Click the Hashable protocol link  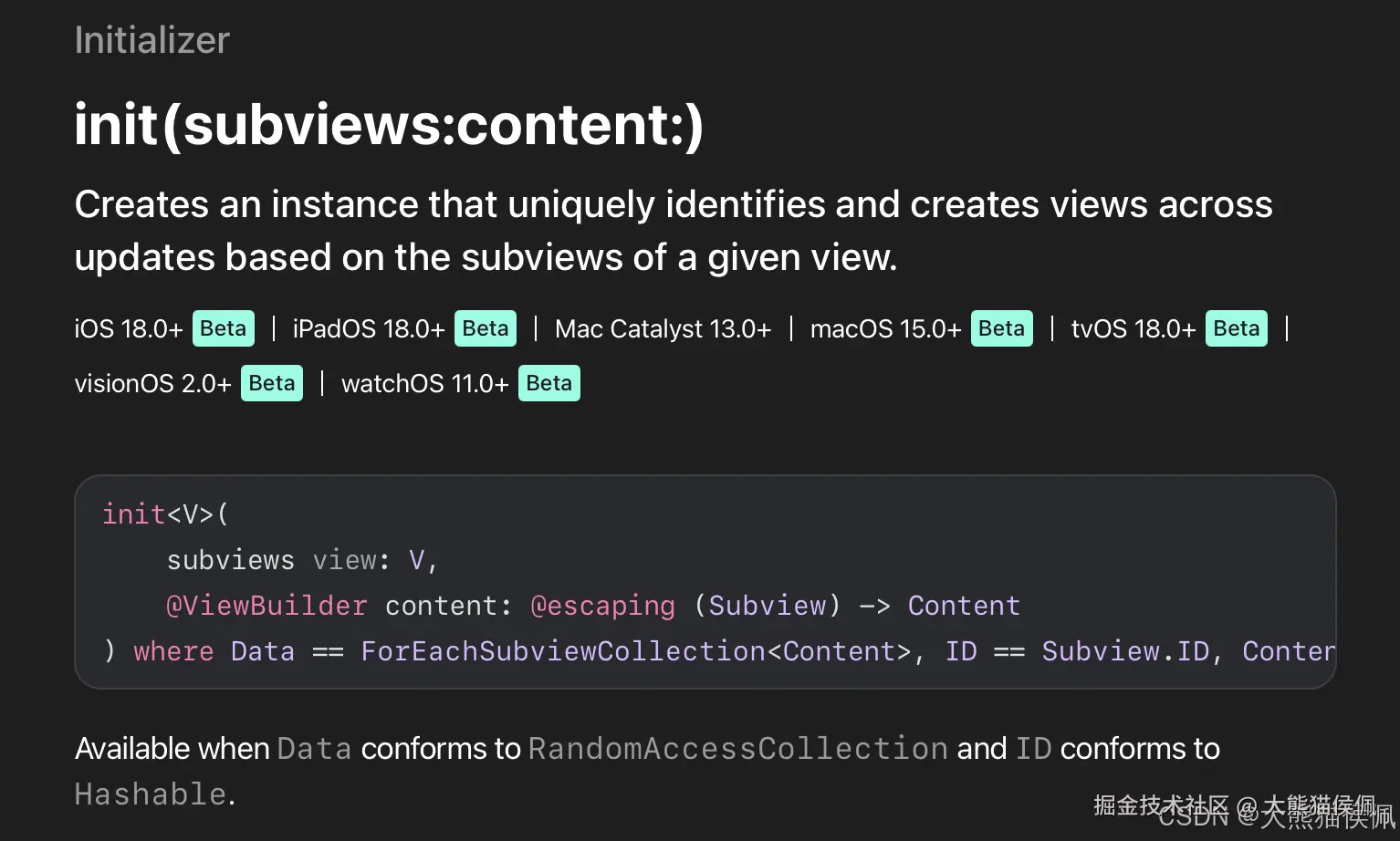tap(151, 794)
